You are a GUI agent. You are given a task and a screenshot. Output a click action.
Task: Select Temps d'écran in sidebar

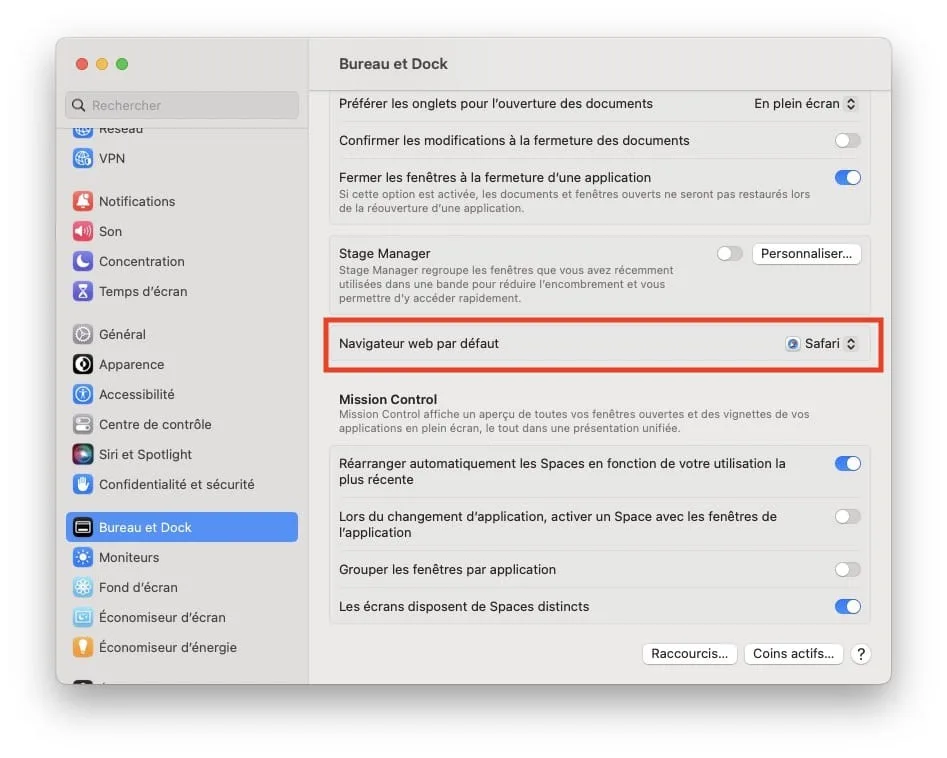(182, 291)
